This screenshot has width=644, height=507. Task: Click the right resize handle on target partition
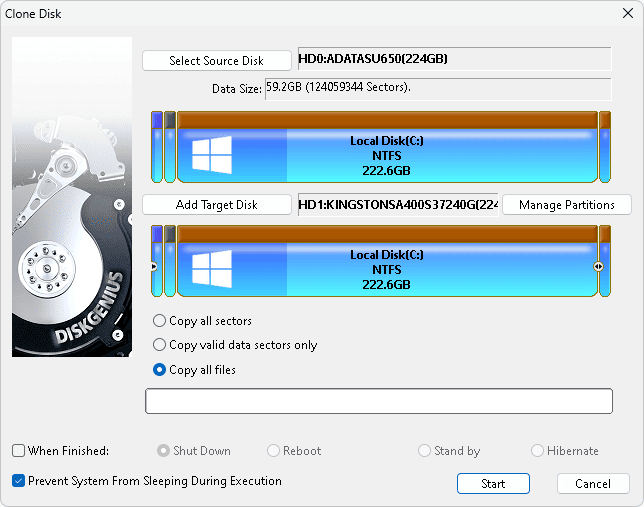(598, 267)
